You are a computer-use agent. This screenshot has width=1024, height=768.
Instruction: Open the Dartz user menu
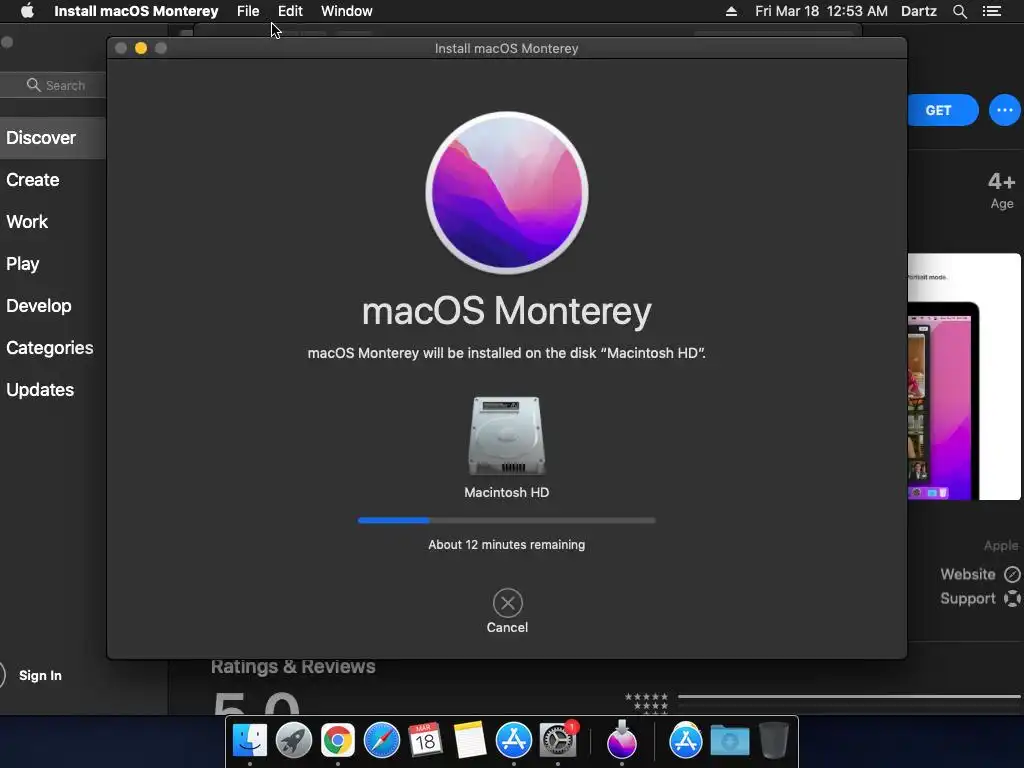pyautogui.click(x=919, y=11)
